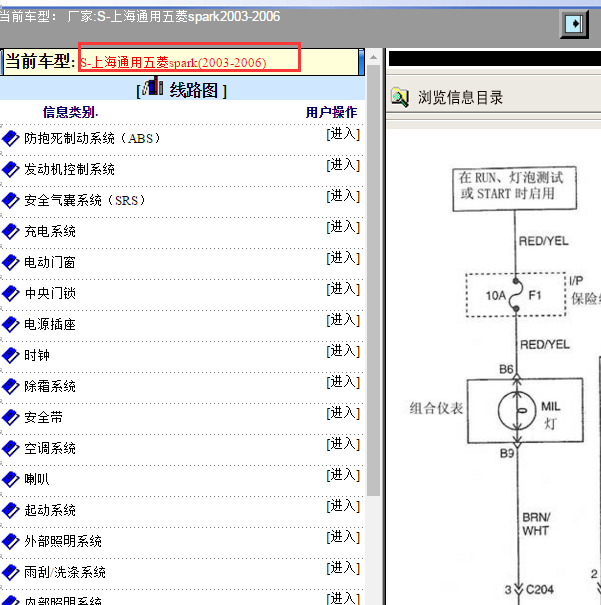Click the left list vertical scrollbar thumb
Image resolution: width=601 pixels, height=605 pixels.
(373, 281)
